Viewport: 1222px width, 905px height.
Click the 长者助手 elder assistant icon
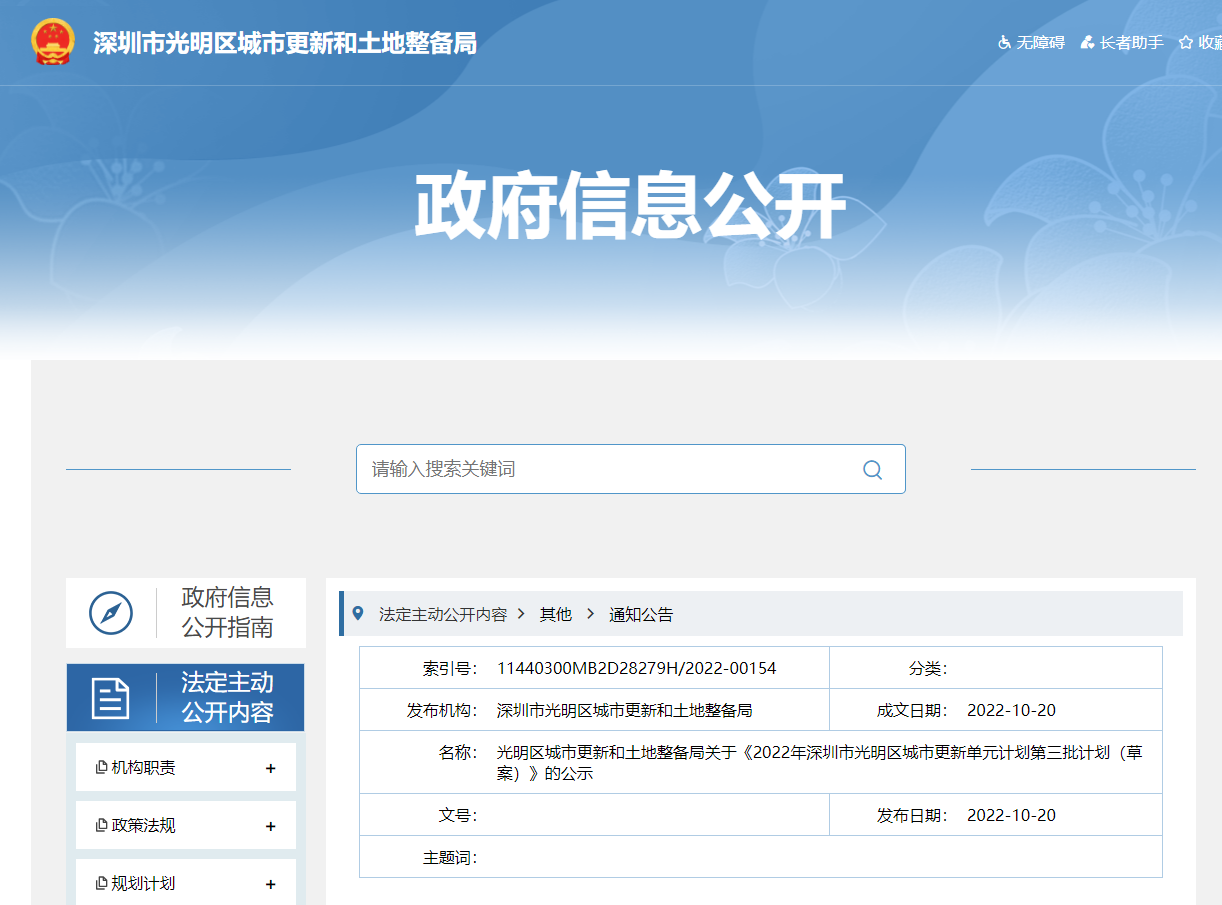pyautogui.click(x=1087, y=43)
